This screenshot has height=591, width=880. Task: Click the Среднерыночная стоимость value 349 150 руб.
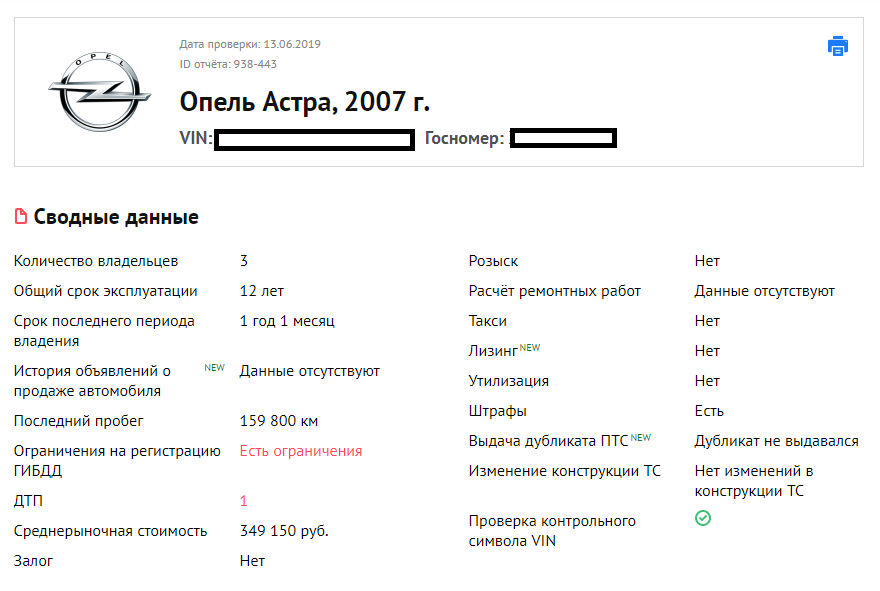tap(284, 531)
